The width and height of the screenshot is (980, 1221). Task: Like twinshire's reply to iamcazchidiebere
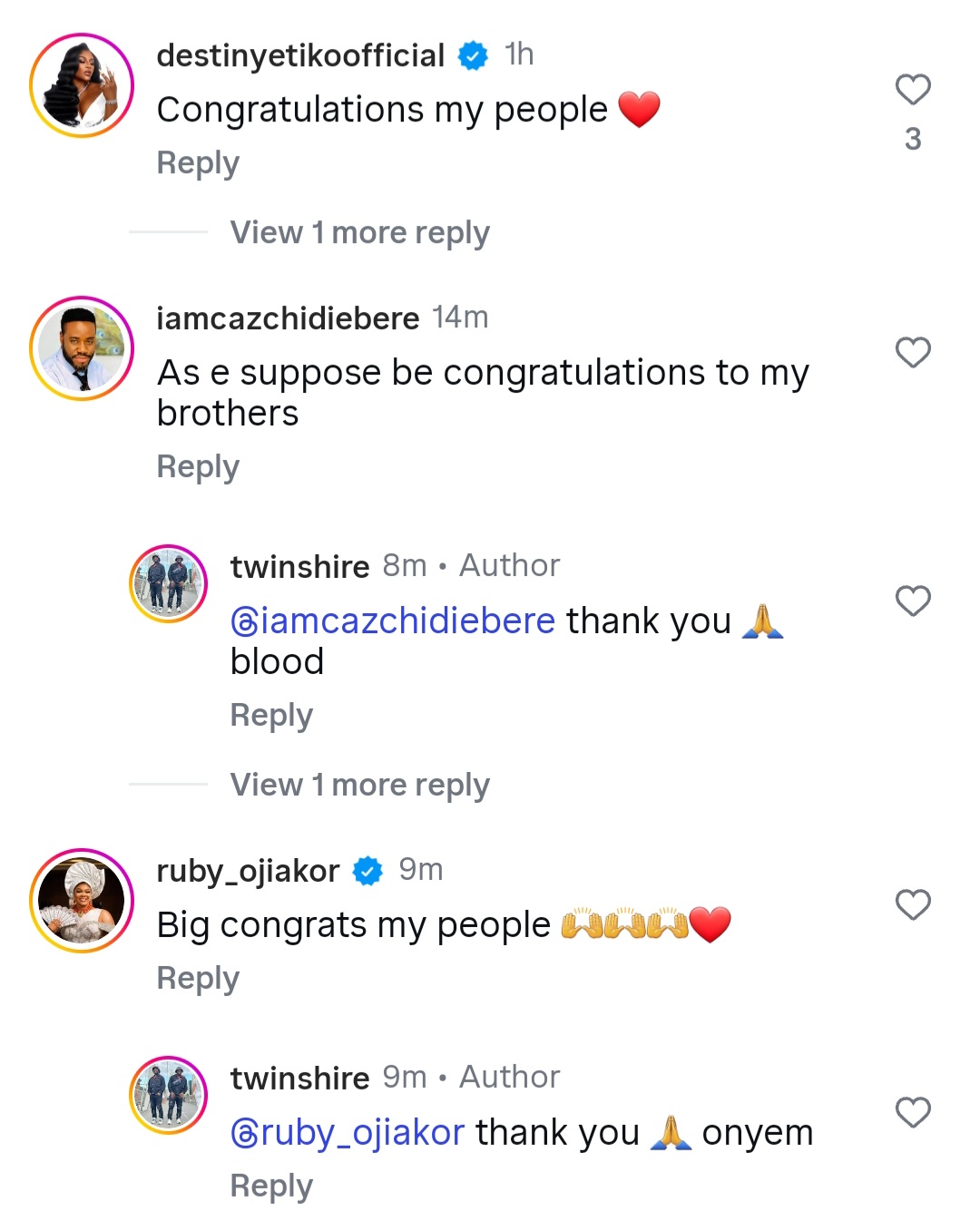(x=911, y=601)
